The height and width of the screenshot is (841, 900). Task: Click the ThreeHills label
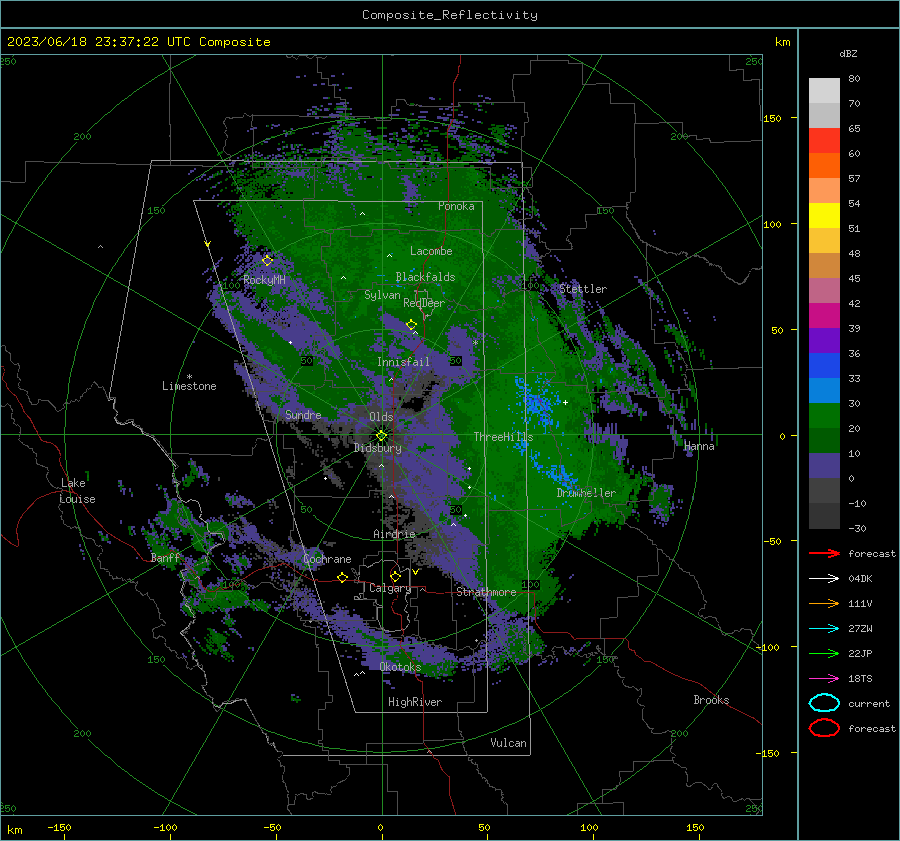[503, 437]
